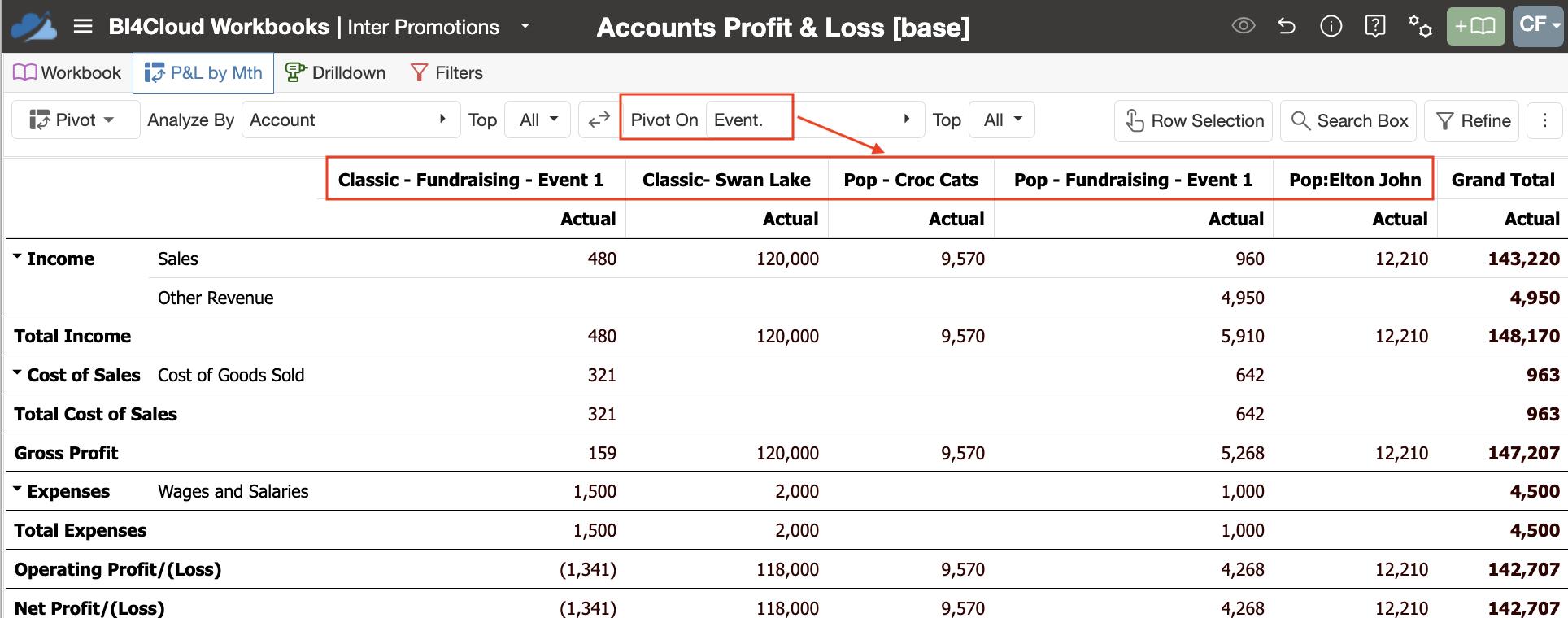Collapse the Cost of Sales group

pos(17,373)
